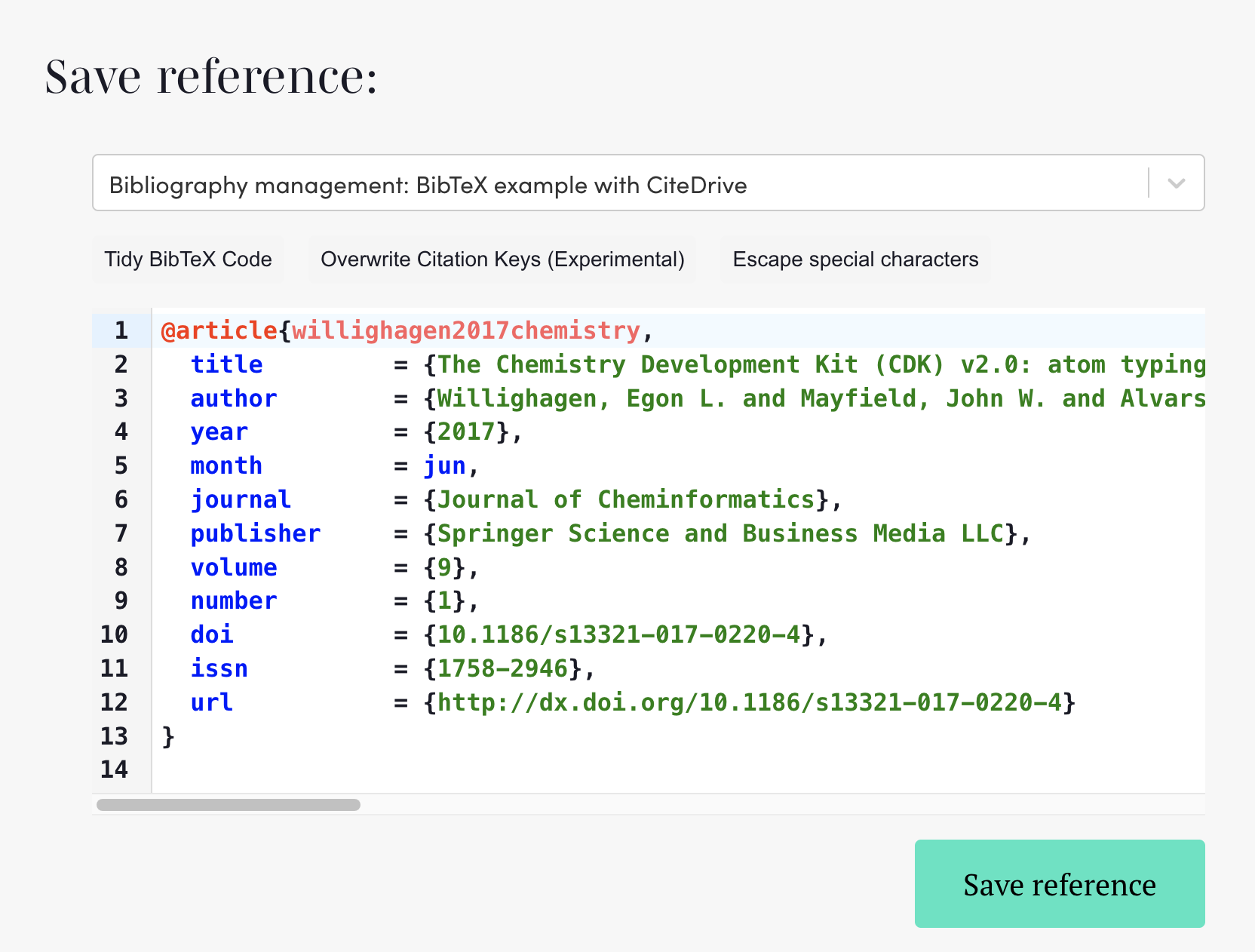This screenshot has width=1255, height=952.
Task: Click the author field name on line 3
Action: point(234,398)
